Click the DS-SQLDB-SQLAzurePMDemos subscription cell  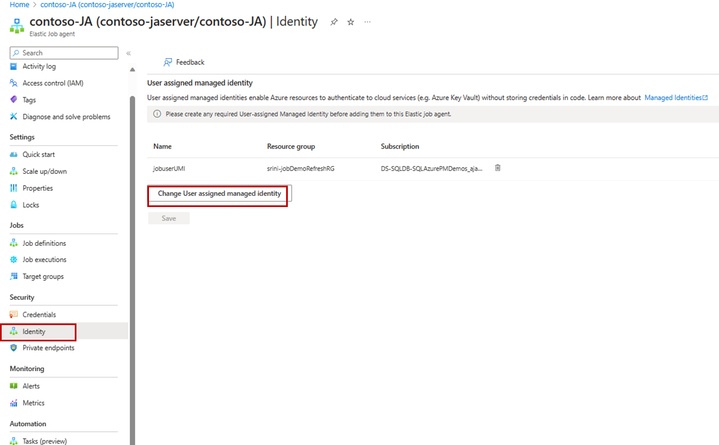coord(431,168)
